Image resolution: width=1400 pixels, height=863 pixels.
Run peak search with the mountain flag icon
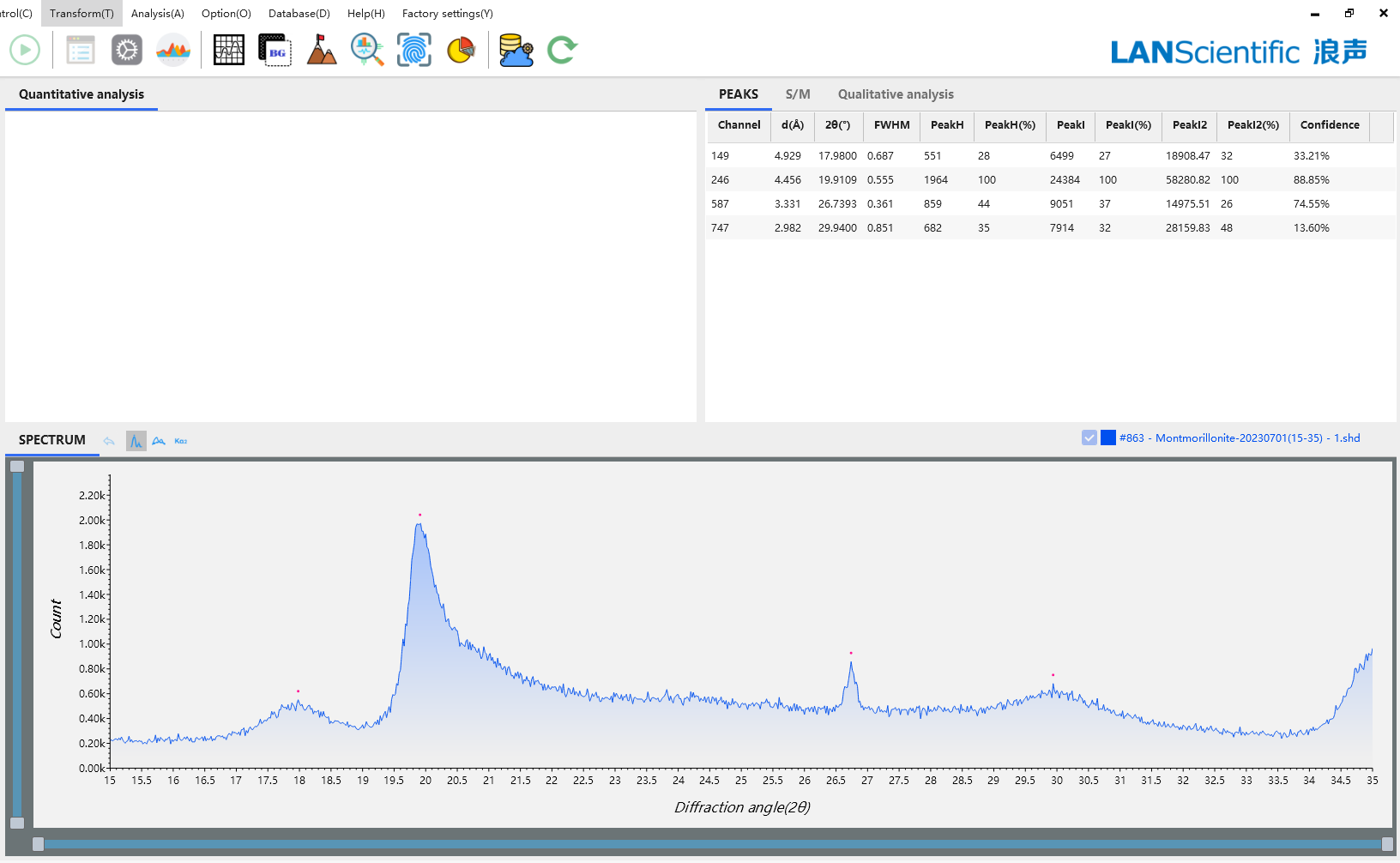coord(321,50)
